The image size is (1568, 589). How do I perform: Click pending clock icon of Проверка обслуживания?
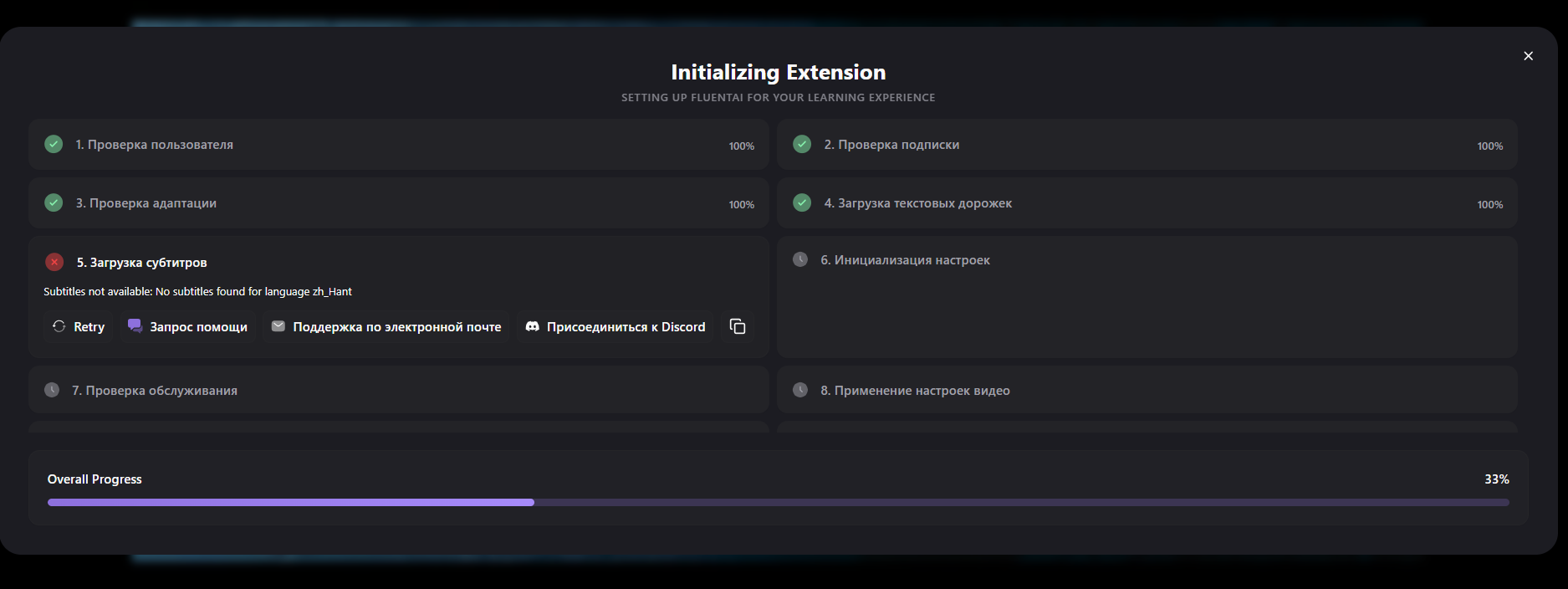[52, 390]
